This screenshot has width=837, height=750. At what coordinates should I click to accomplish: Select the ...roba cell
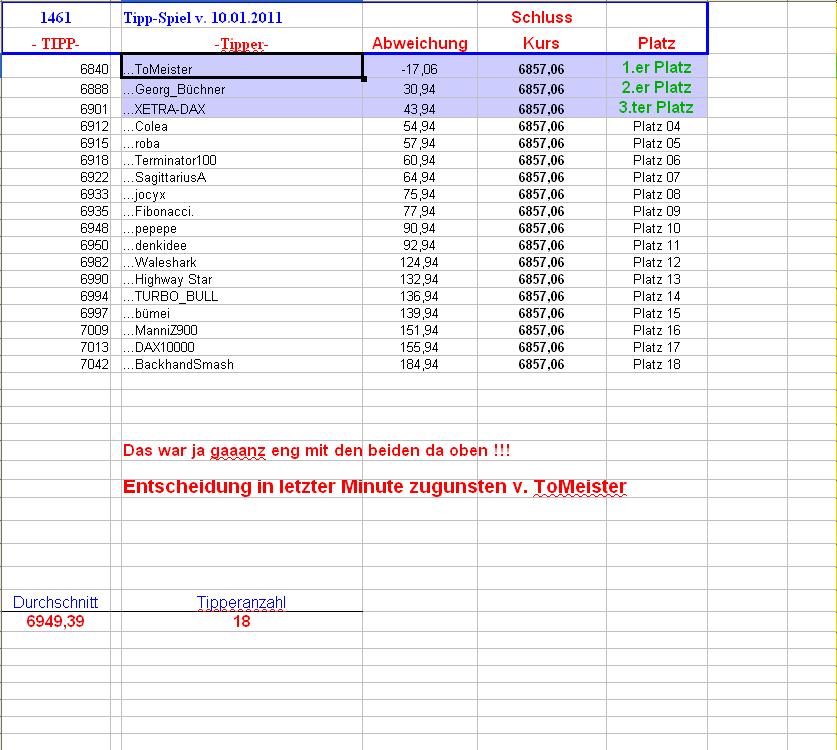pyautogui.click(x=242, y=144)
